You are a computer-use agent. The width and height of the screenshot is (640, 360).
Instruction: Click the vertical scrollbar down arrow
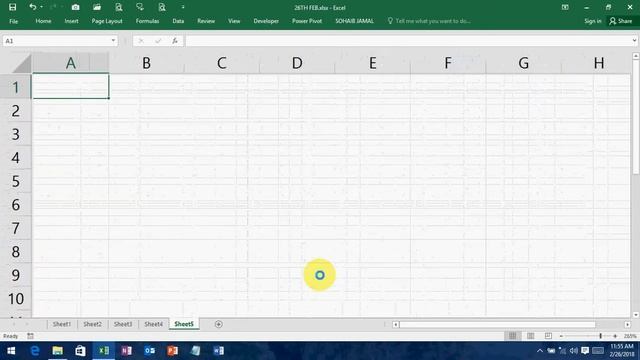[x=636, y=315]
